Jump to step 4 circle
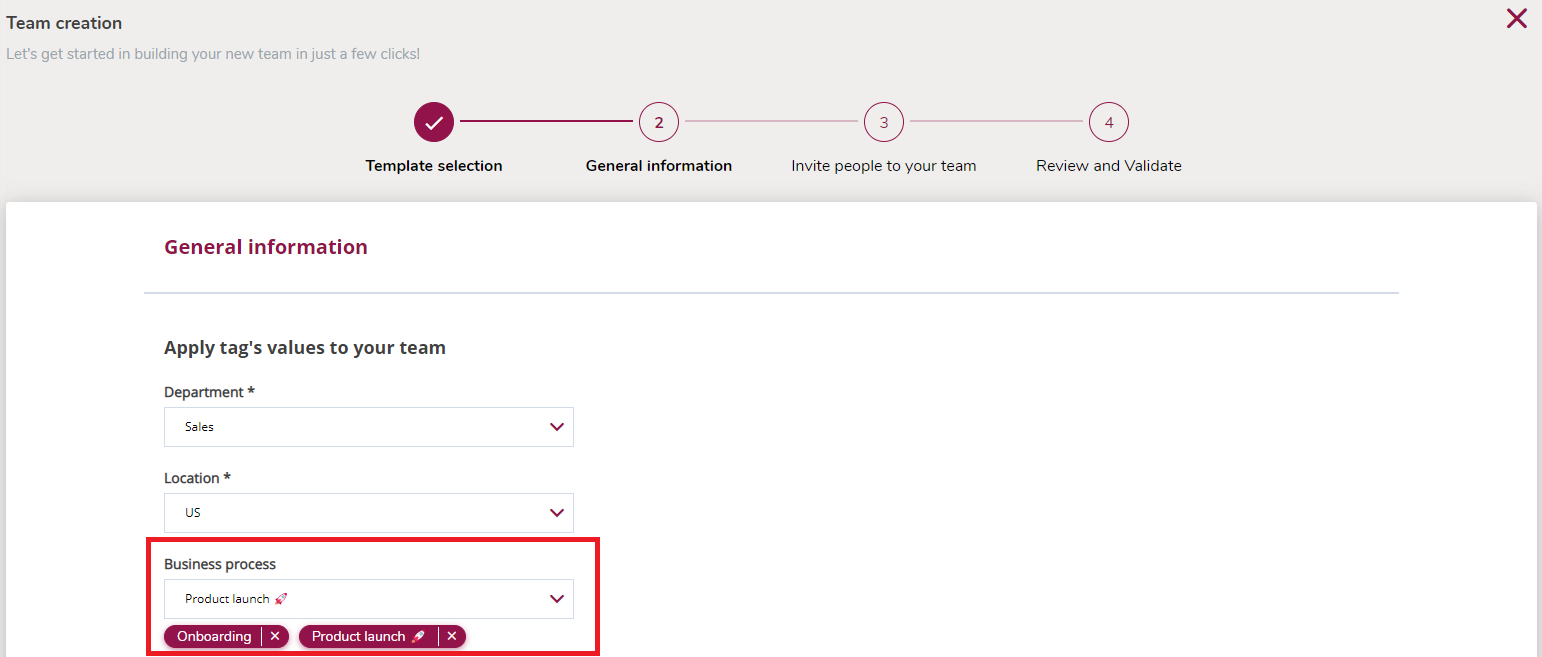Viewport: 1542px width, 657px height. [x=1109, y=122]
